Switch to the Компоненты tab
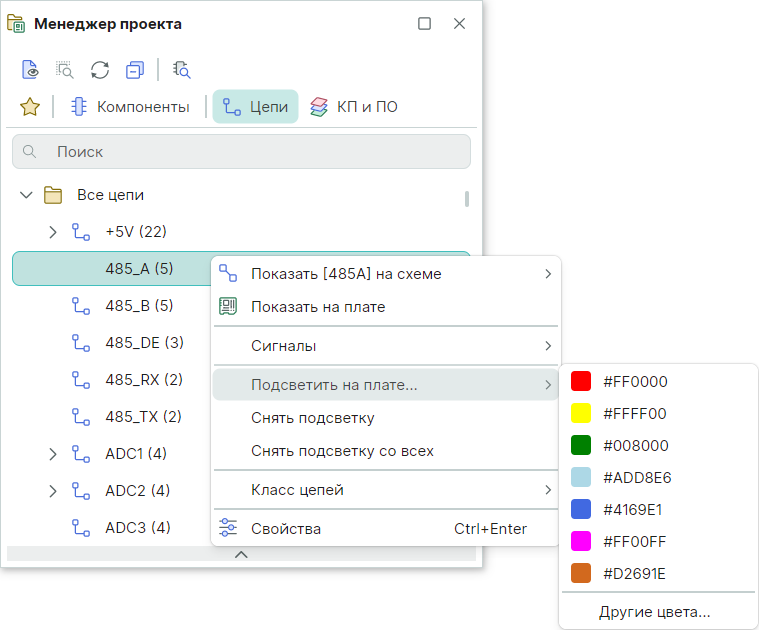The image size is (759, 630). click(129, 107)
